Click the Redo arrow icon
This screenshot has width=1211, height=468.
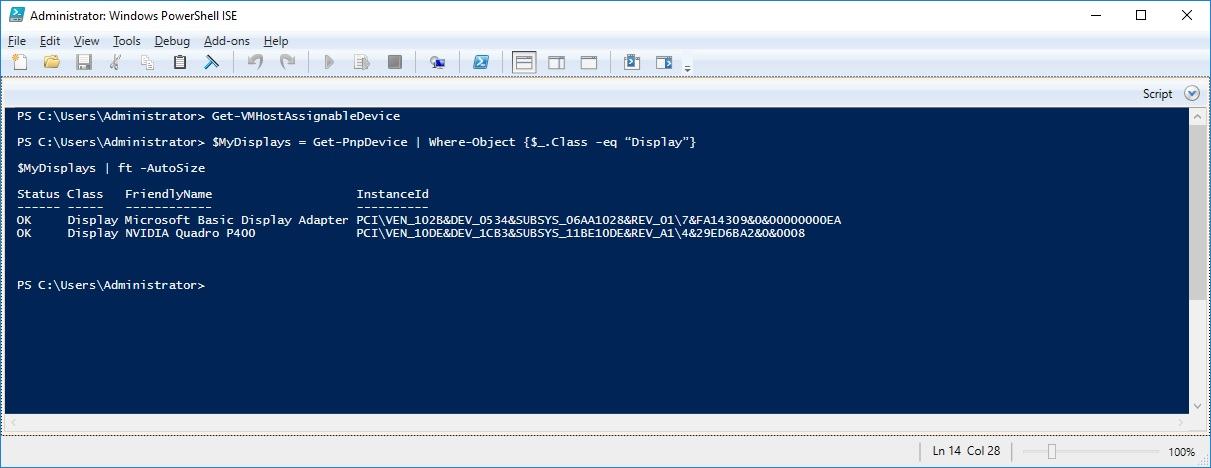click(x=287, y=63)
